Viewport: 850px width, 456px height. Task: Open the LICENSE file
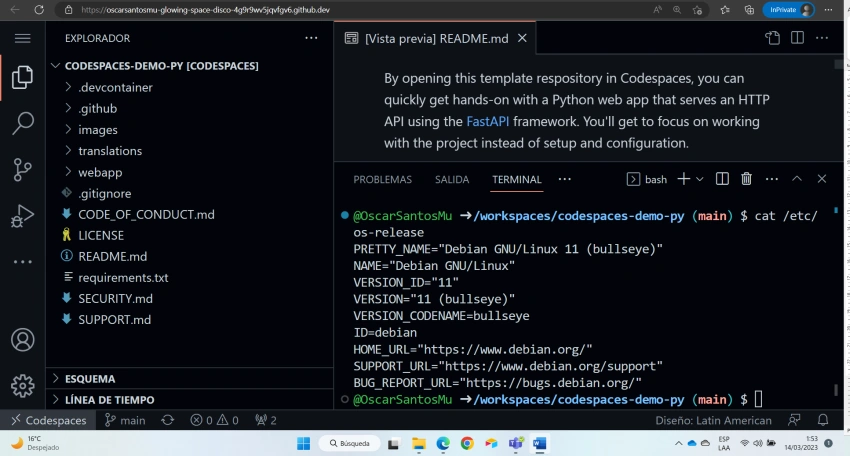tap(101, 235)
